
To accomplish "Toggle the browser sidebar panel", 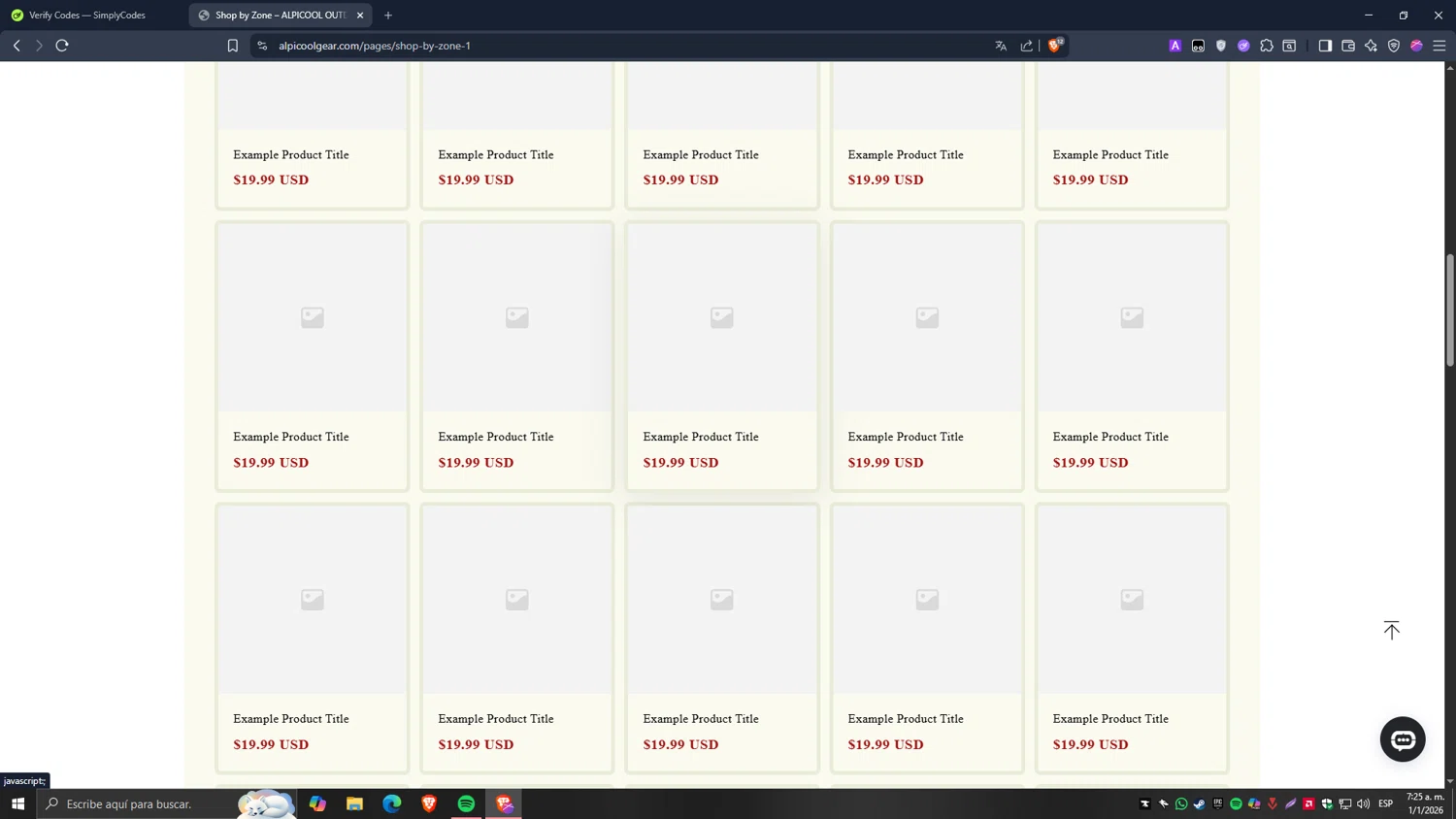I will pyautogui.click(x=1325, y=46).
